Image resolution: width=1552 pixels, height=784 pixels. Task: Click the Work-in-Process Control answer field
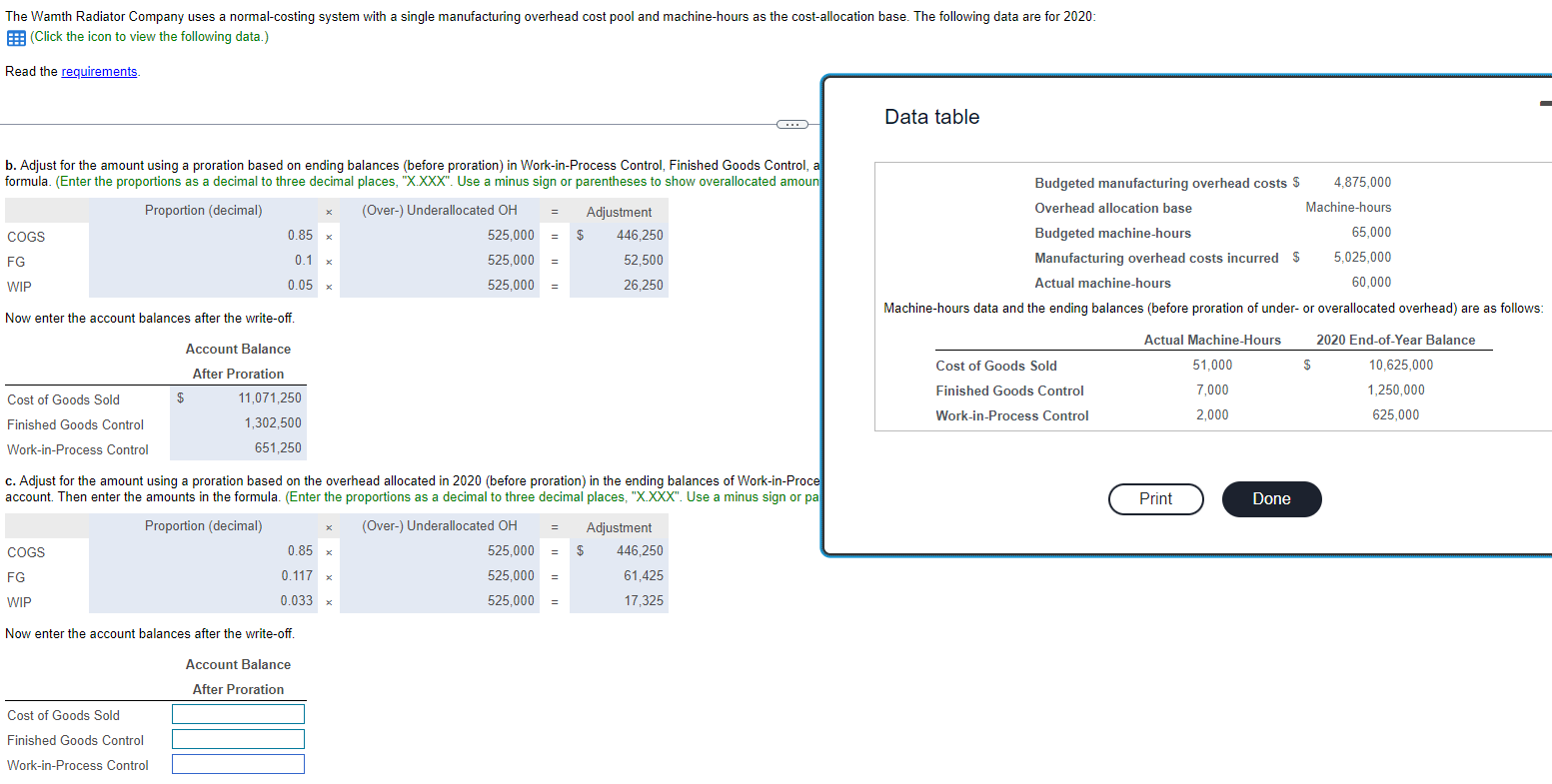(238, 764)
